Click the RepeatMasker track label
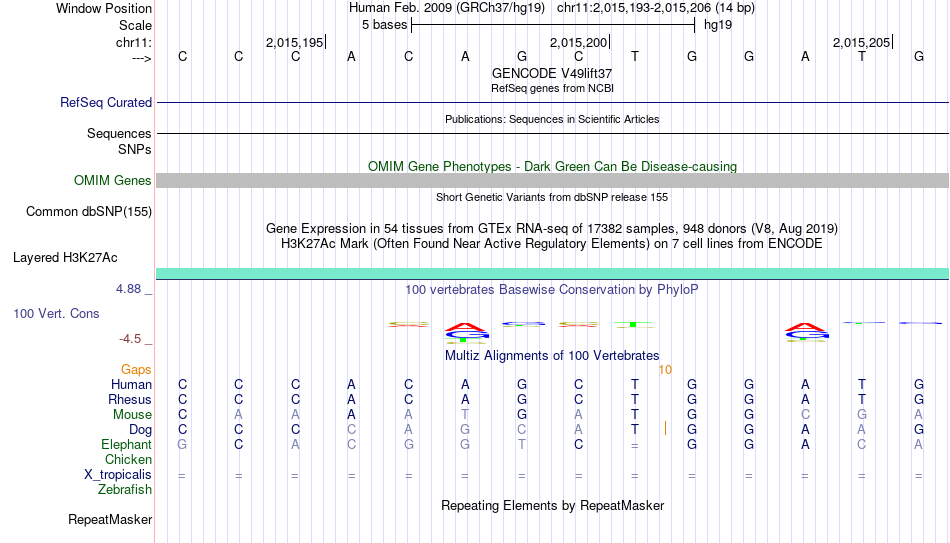 pos(110,519)
